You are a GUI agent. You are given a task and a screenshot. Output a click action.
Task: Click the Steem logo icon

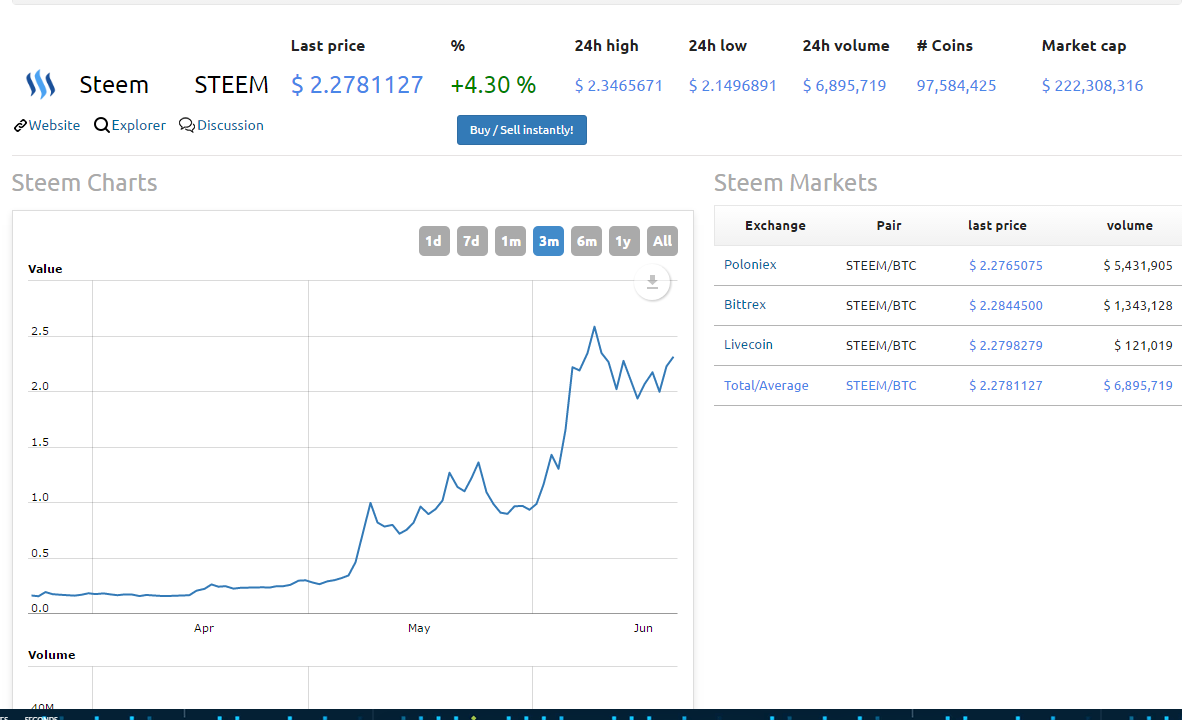click(41, 84)
